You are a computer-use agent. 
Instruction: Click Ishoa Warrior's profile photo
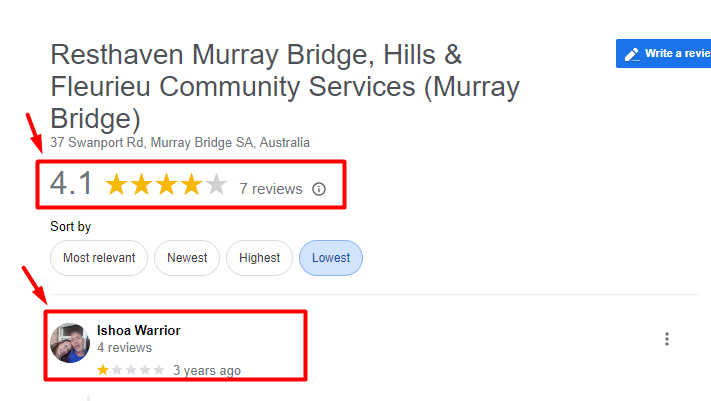(70, 343)
